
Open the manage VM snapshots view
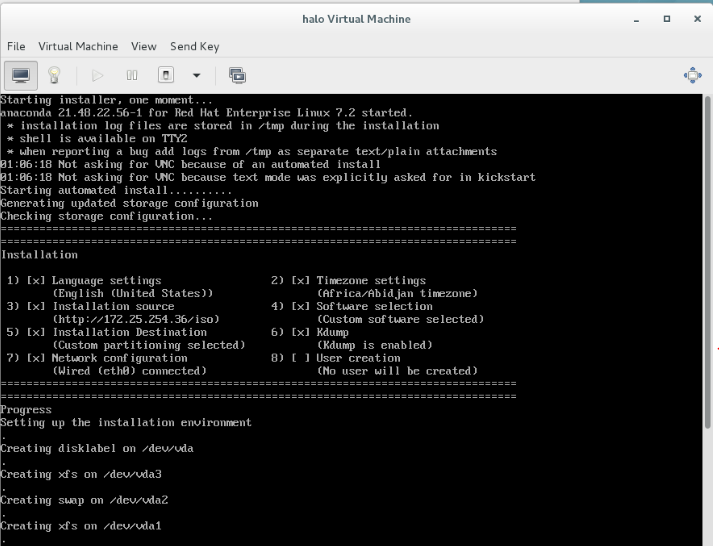tap(237, 75)
